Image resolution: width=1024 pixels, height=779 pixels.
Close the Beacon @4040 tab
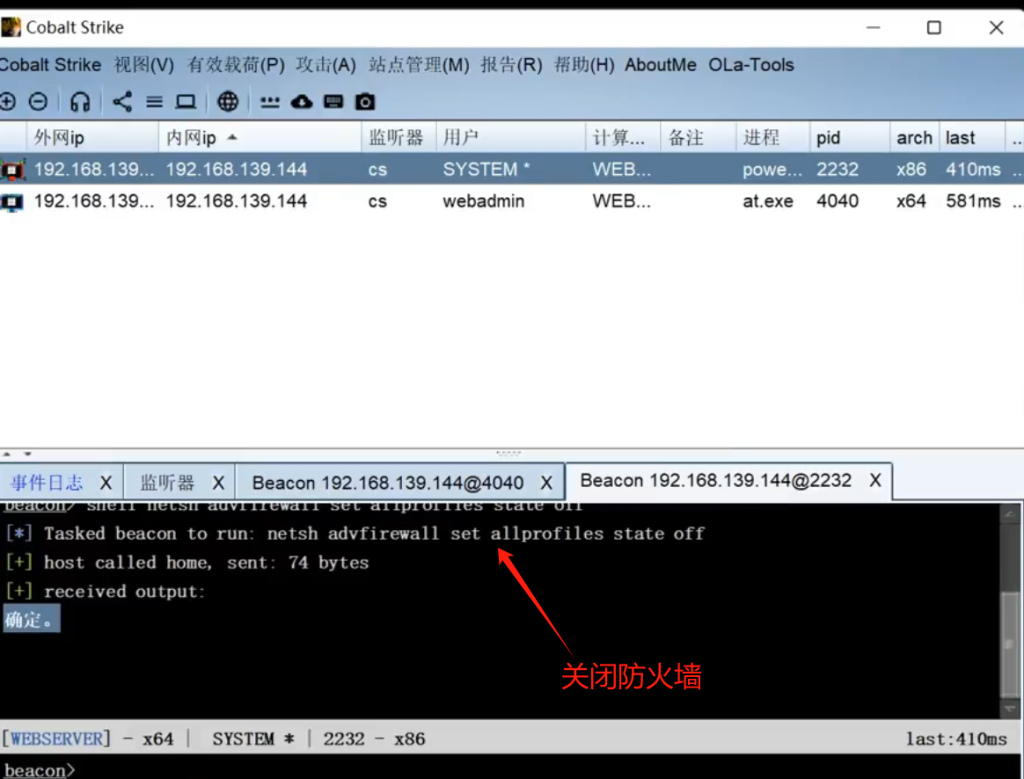pyautogui.click(x=547, y=483)
